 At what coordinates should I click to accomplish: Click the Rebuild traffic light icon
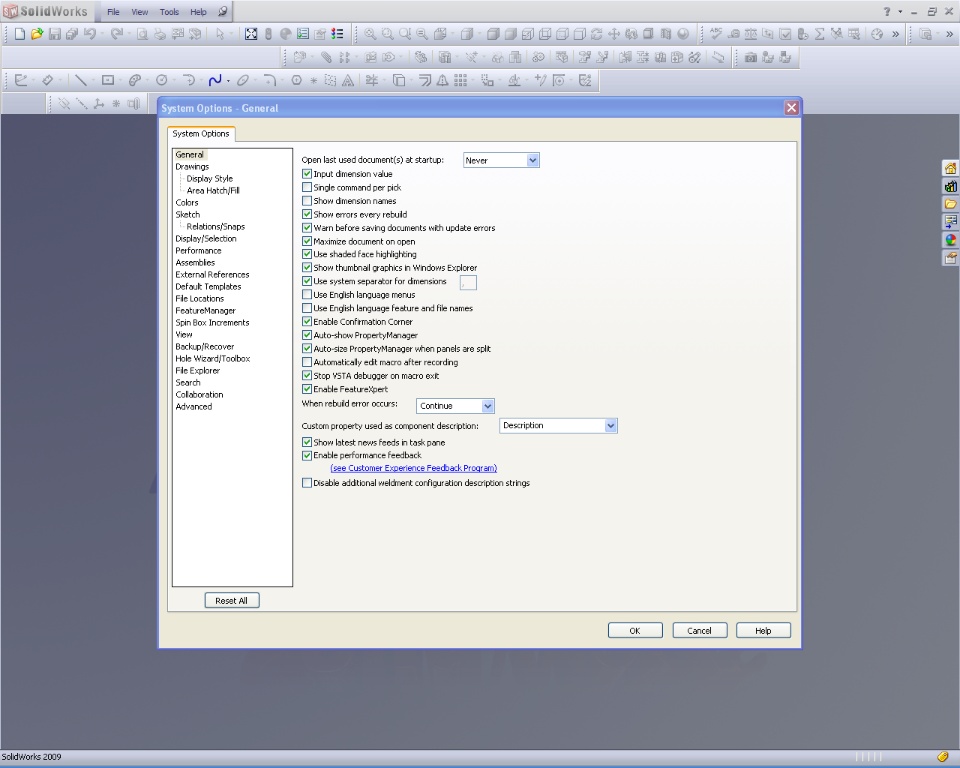[x=268, y=34]
